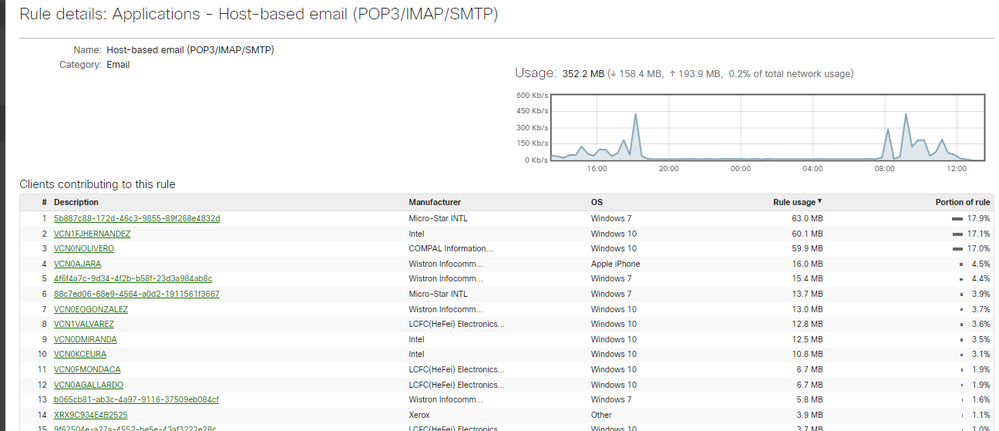Open client VCN0AGALLARDO
The height and width of the screenshot is (431, 999).
(89, 385)
